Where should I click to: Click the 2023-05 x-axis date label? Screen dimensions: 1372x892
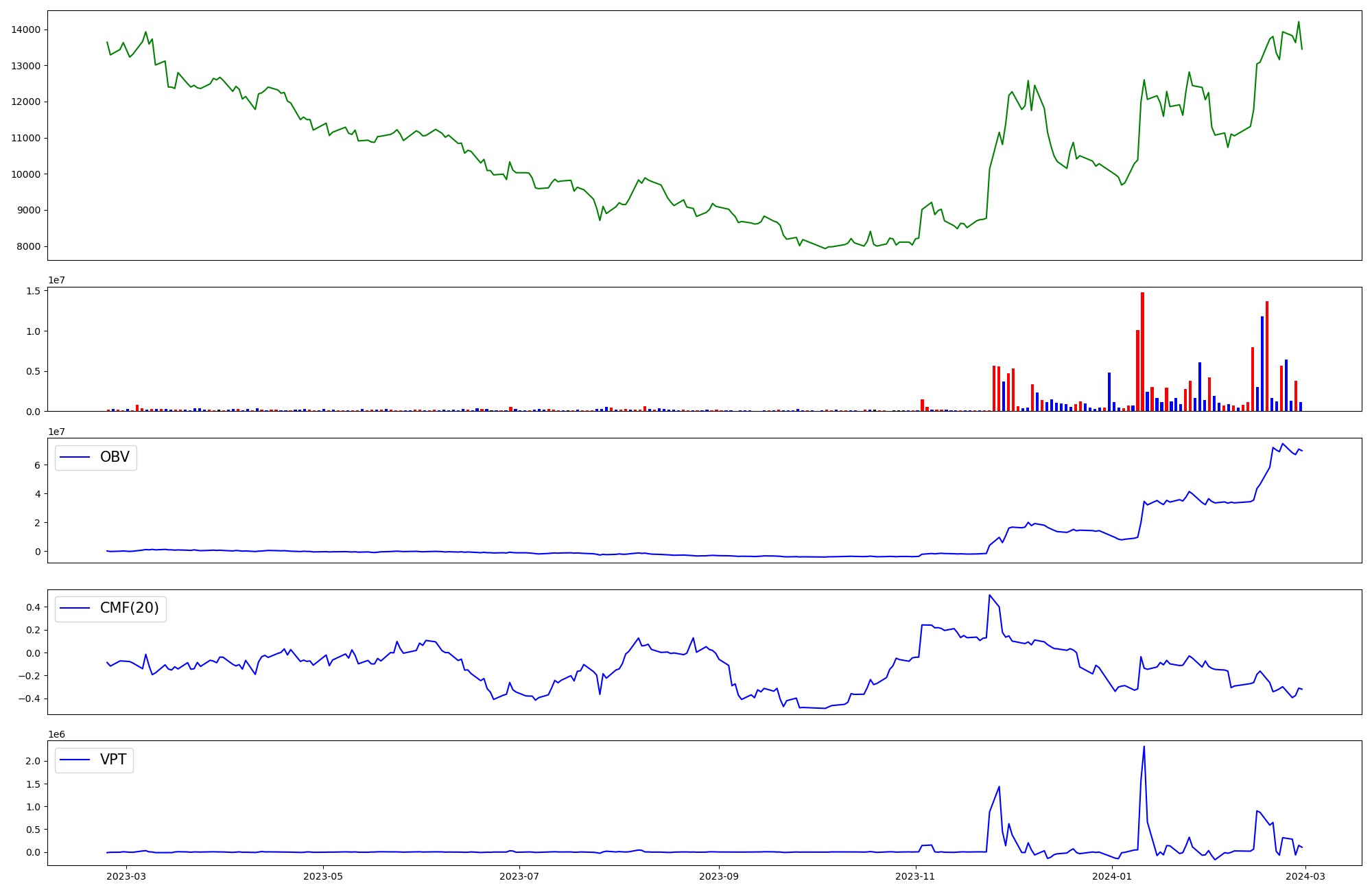coord(322,876)
